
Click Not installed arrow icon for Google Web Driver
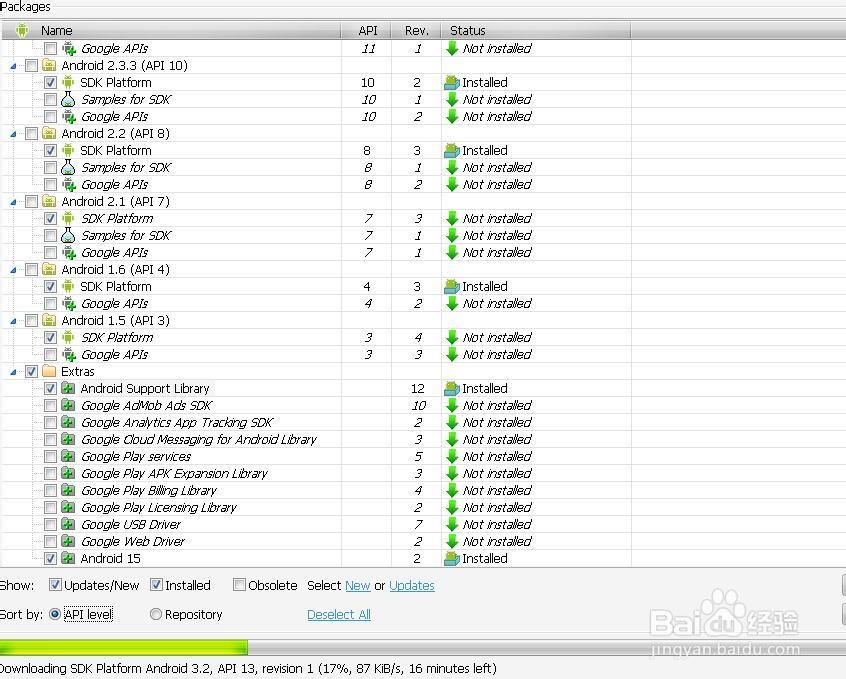tap(452, 541)
